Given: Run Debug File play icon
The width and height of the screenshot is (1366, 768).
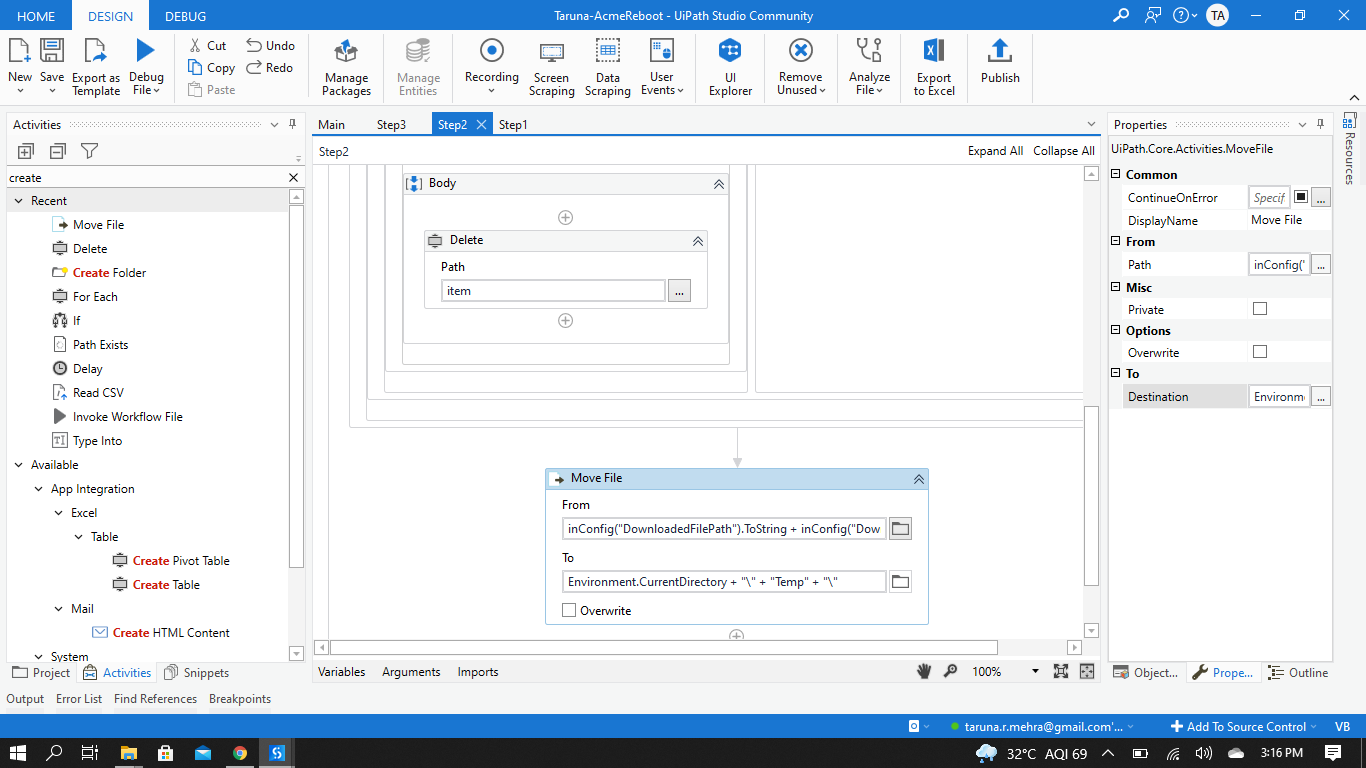Looking at the screenshot, I should pos(146,50).
